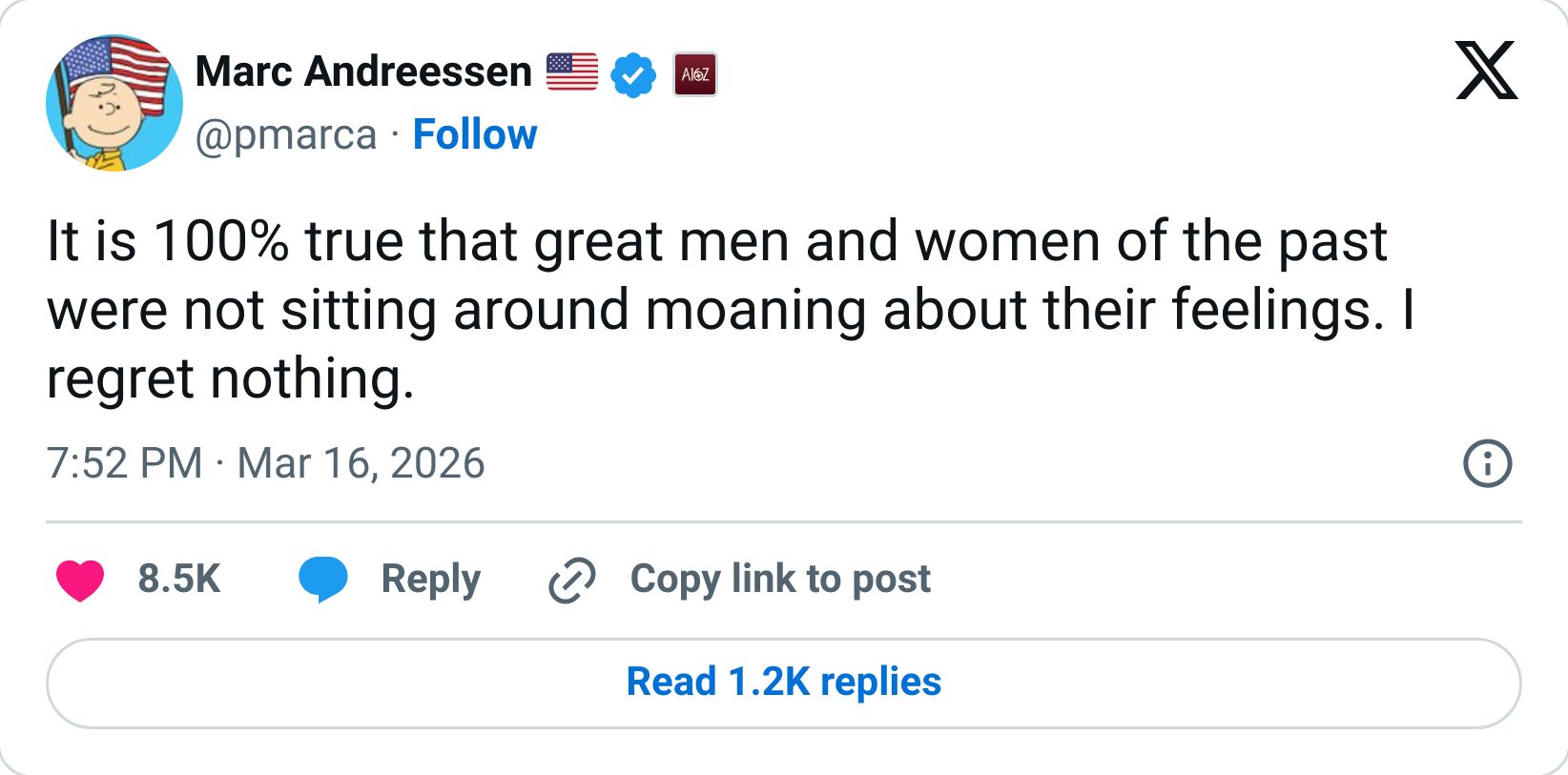Click the 8.5K like count
This screenshot has height=775, width=1568.
click(x=179, y=578)
